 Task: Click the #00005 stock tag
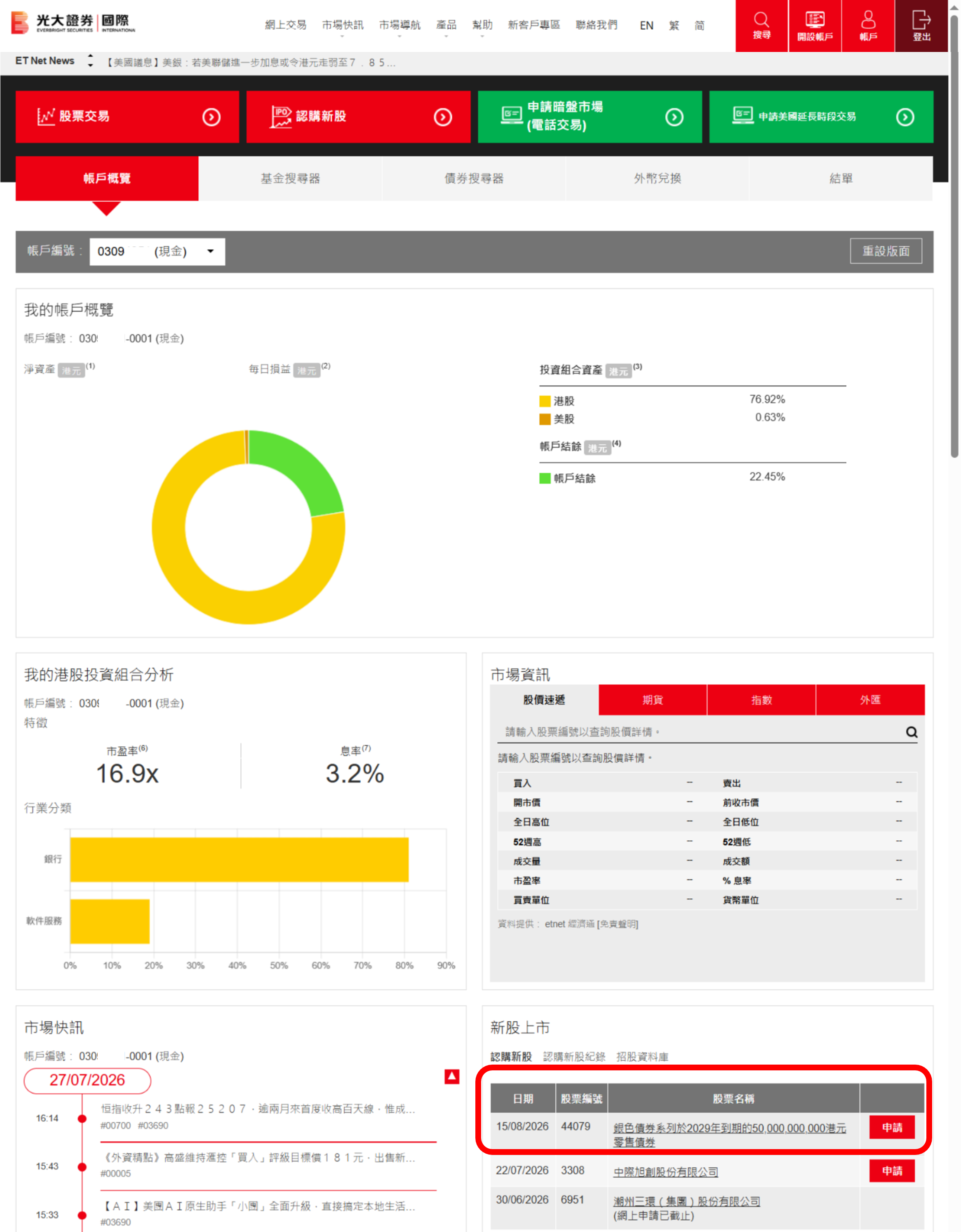pos(115,1174)
